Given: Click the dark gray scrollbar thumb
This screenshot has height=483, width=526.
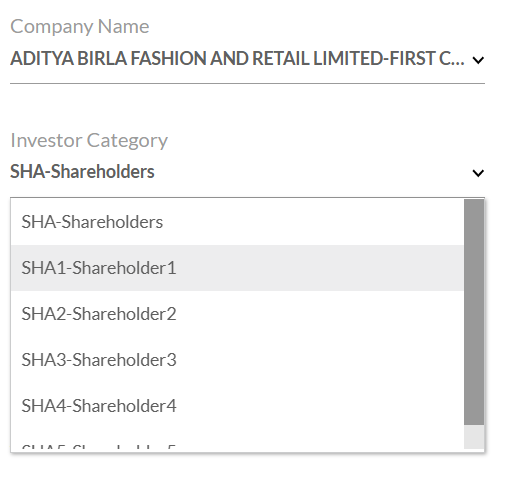Looking at the screenshot, I should point(474,312).
